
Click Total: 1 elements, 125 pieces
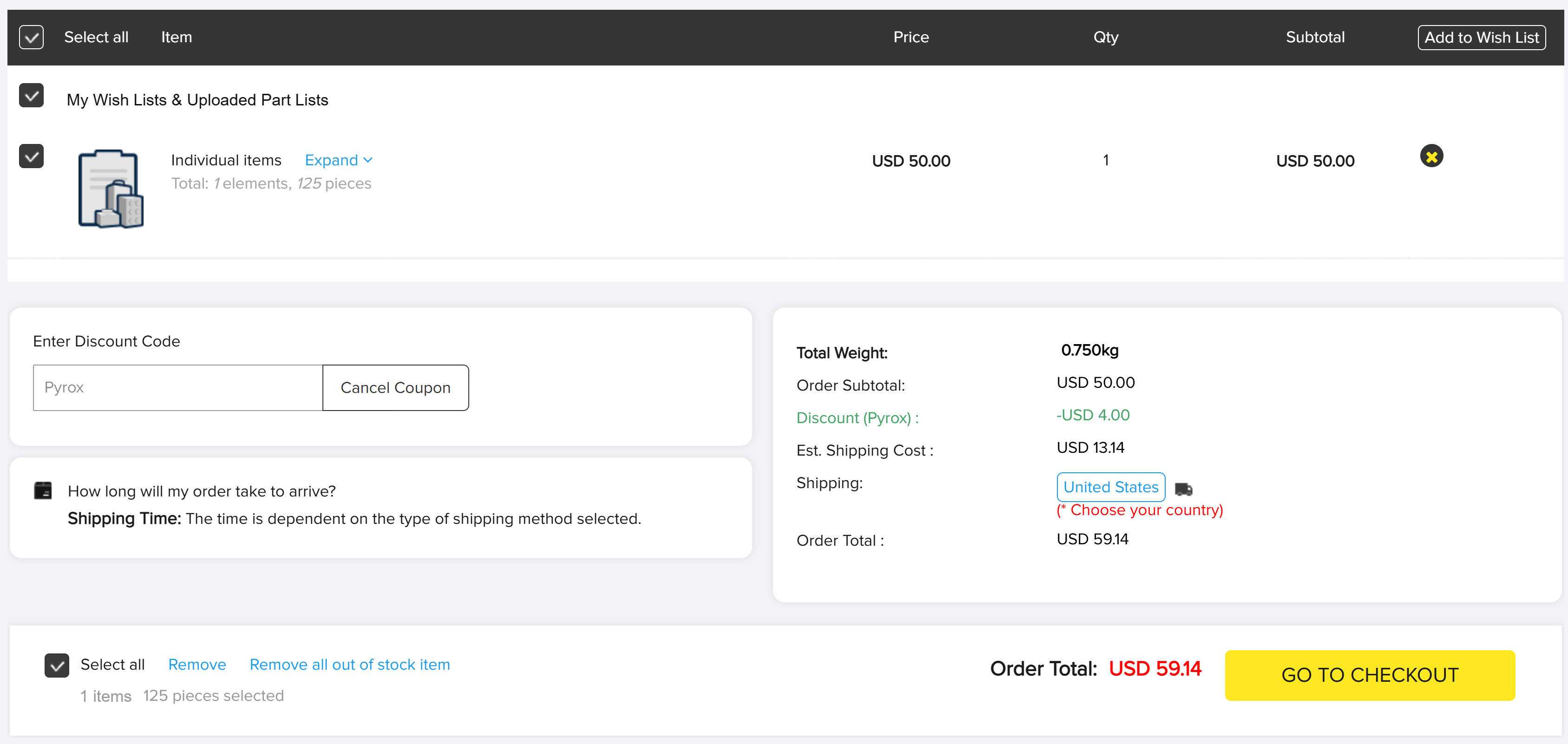(271, 183)
